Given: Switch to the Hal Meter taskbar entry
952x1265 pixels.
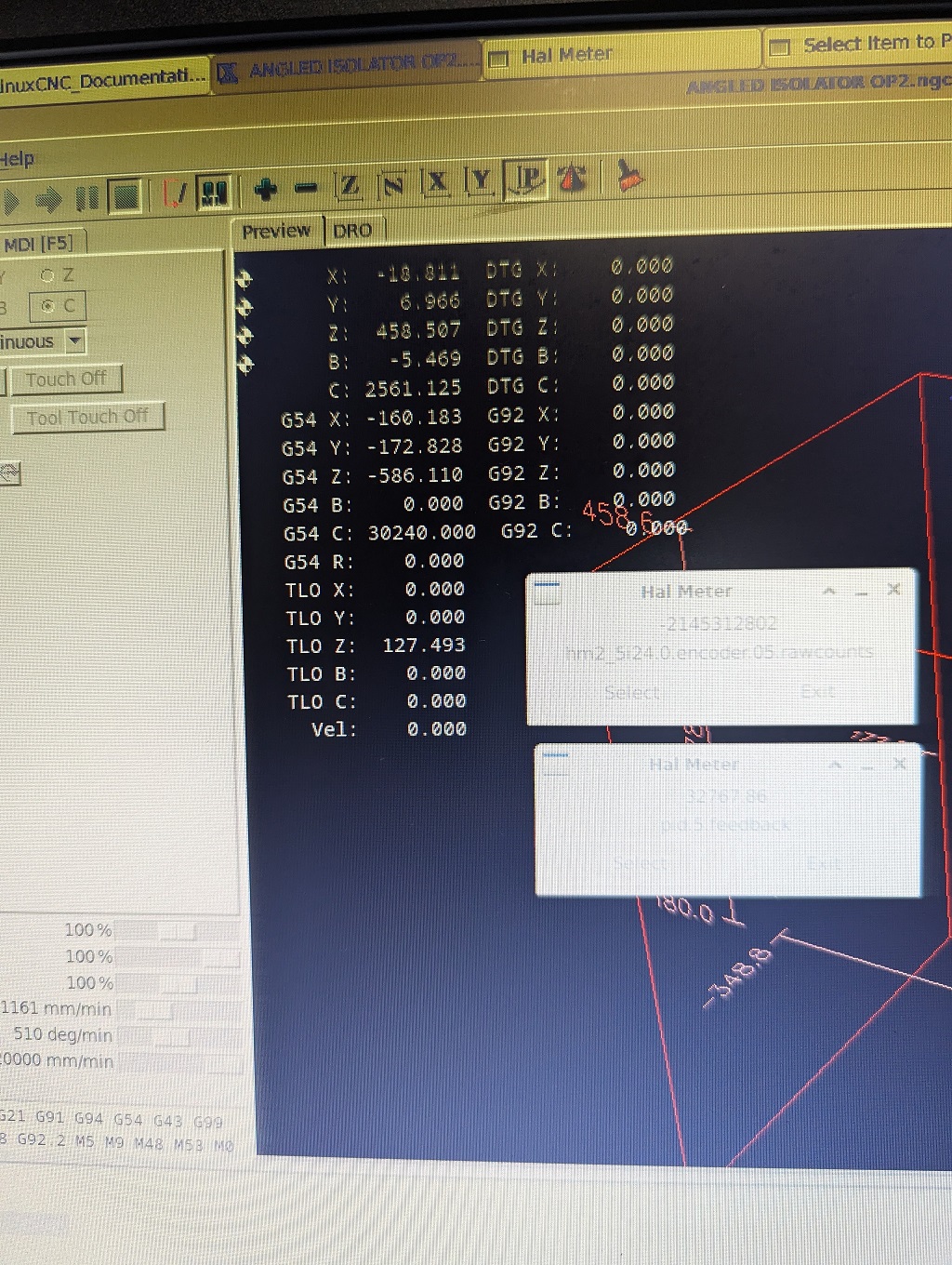Looking at the screenshot, I should click(x=621, y=54).
